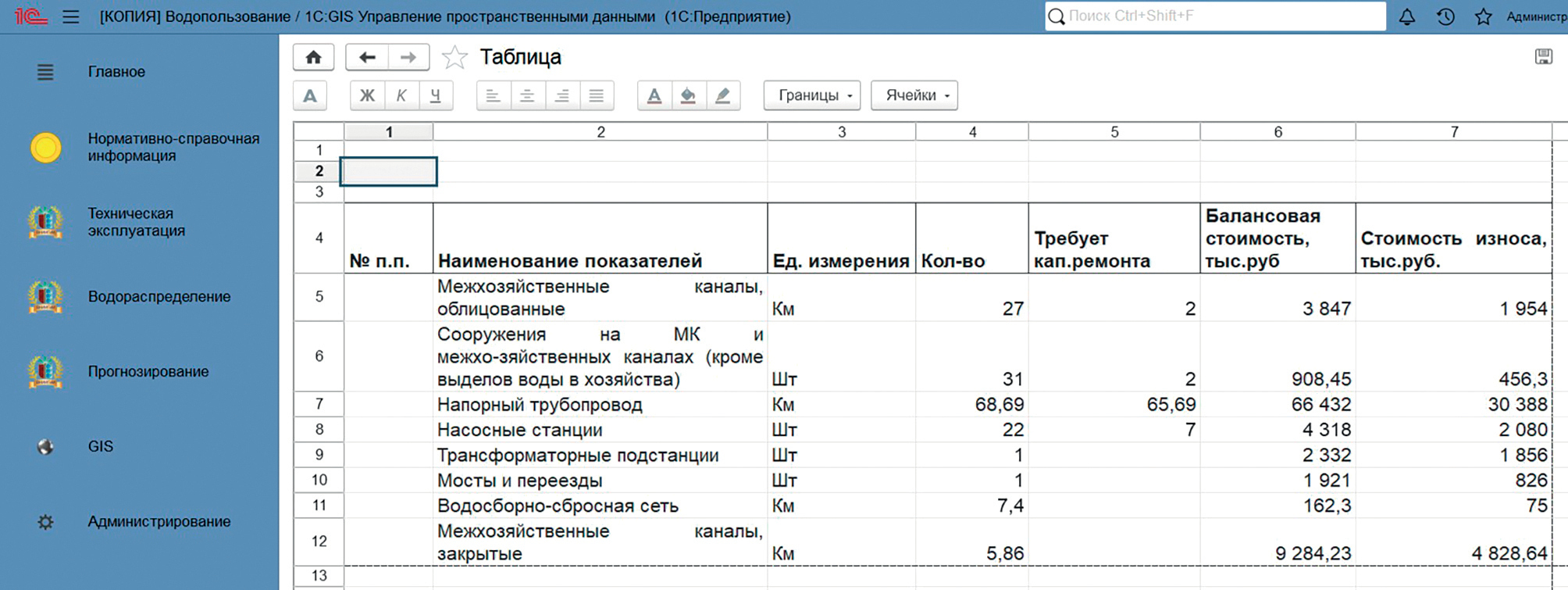
Task: Choose border line color pencil
Action: pos(722,95)
